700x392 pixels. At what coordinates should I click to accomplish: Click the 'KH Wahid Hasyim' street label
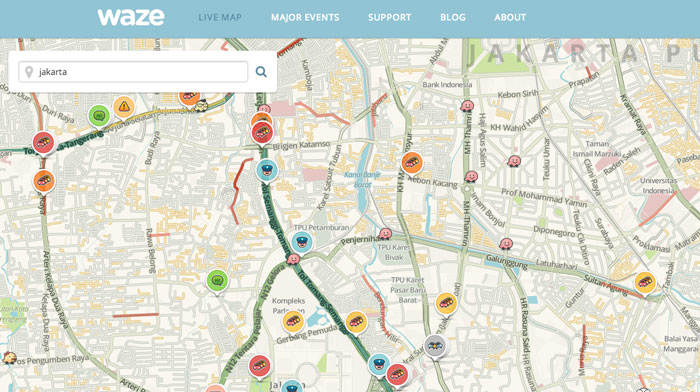(520, 119)
